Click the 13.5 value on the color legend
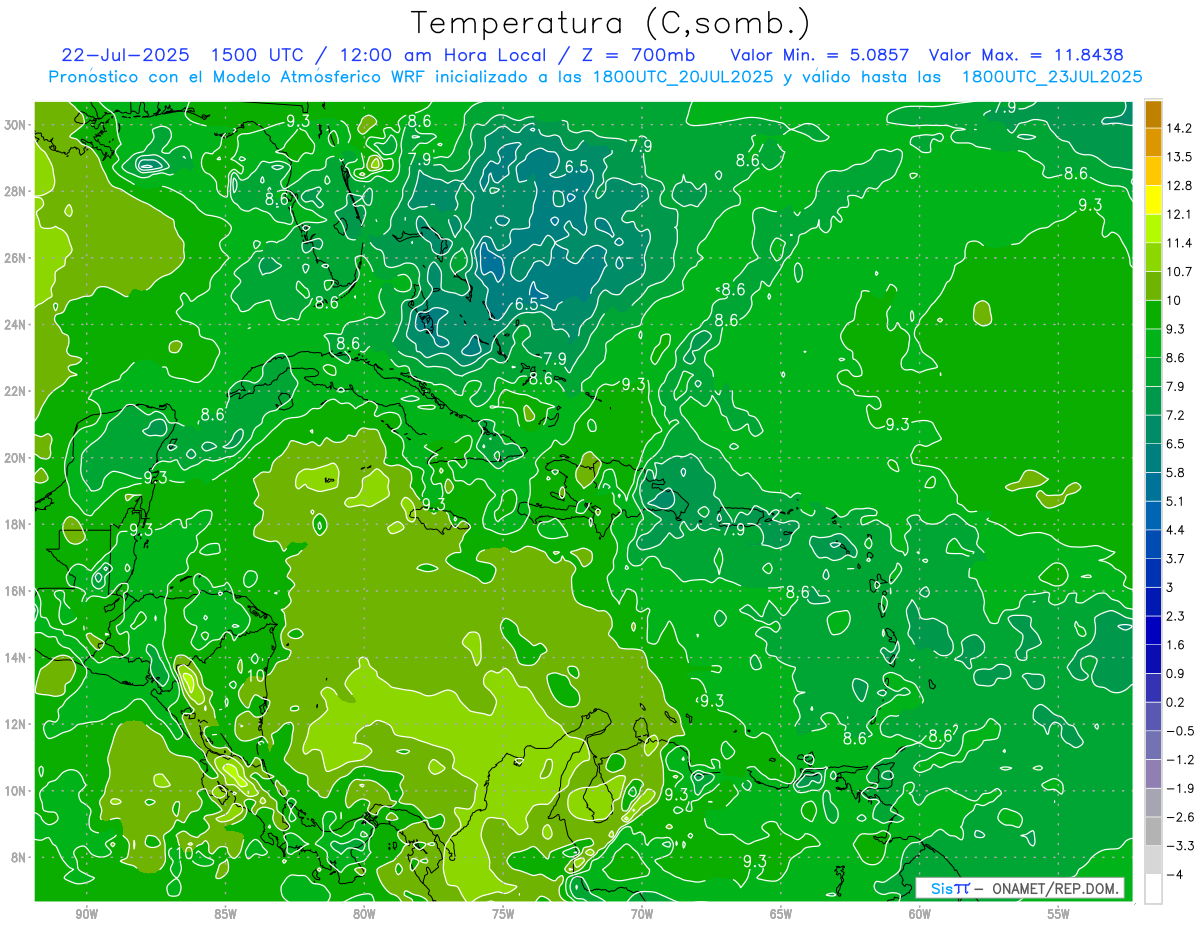Image resolution: width=1200 pixels, height=927 pixels. click(x=1179, y=157)
